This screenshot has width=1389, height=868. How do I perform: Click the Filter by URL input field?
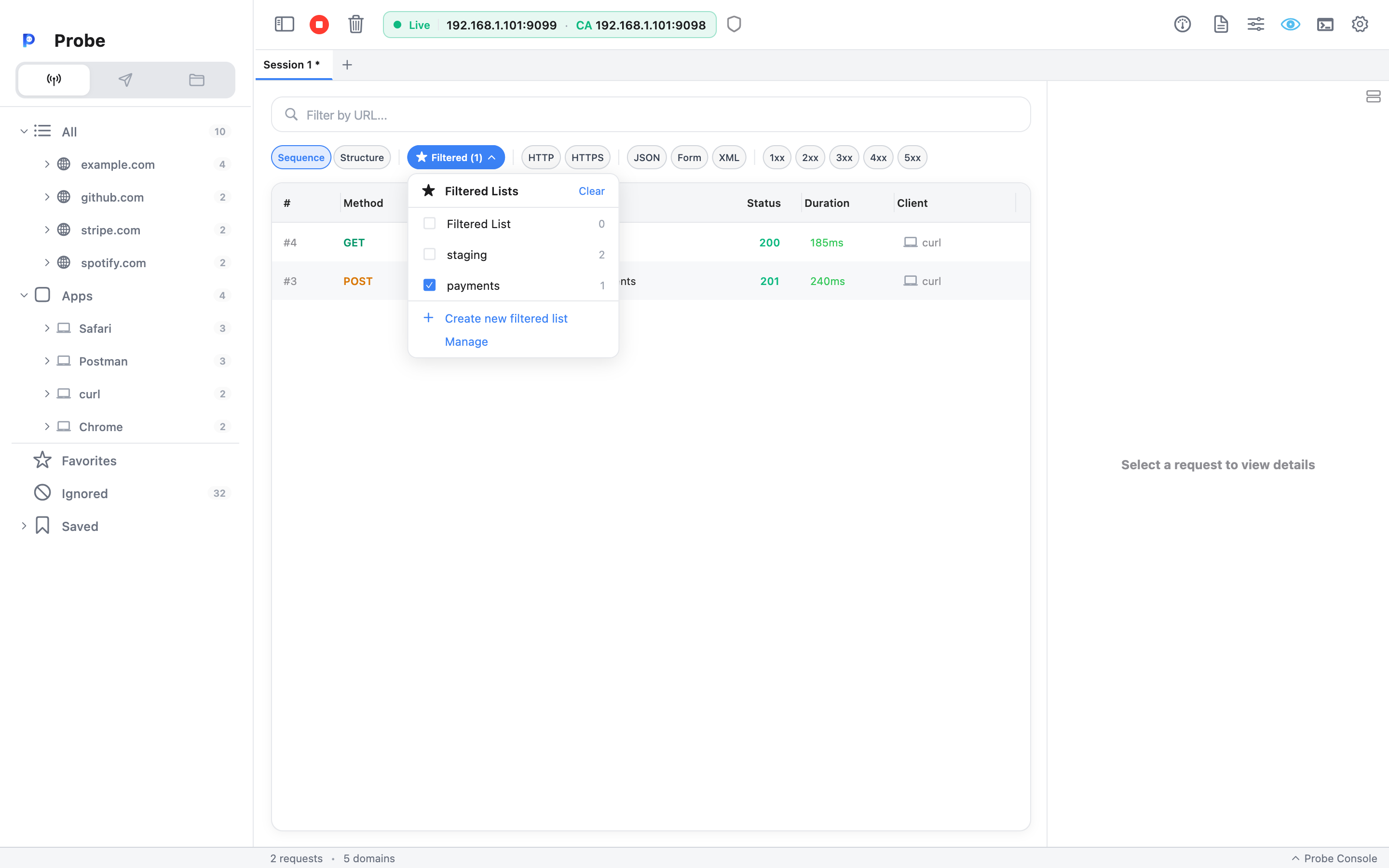[x=650, y=115]
